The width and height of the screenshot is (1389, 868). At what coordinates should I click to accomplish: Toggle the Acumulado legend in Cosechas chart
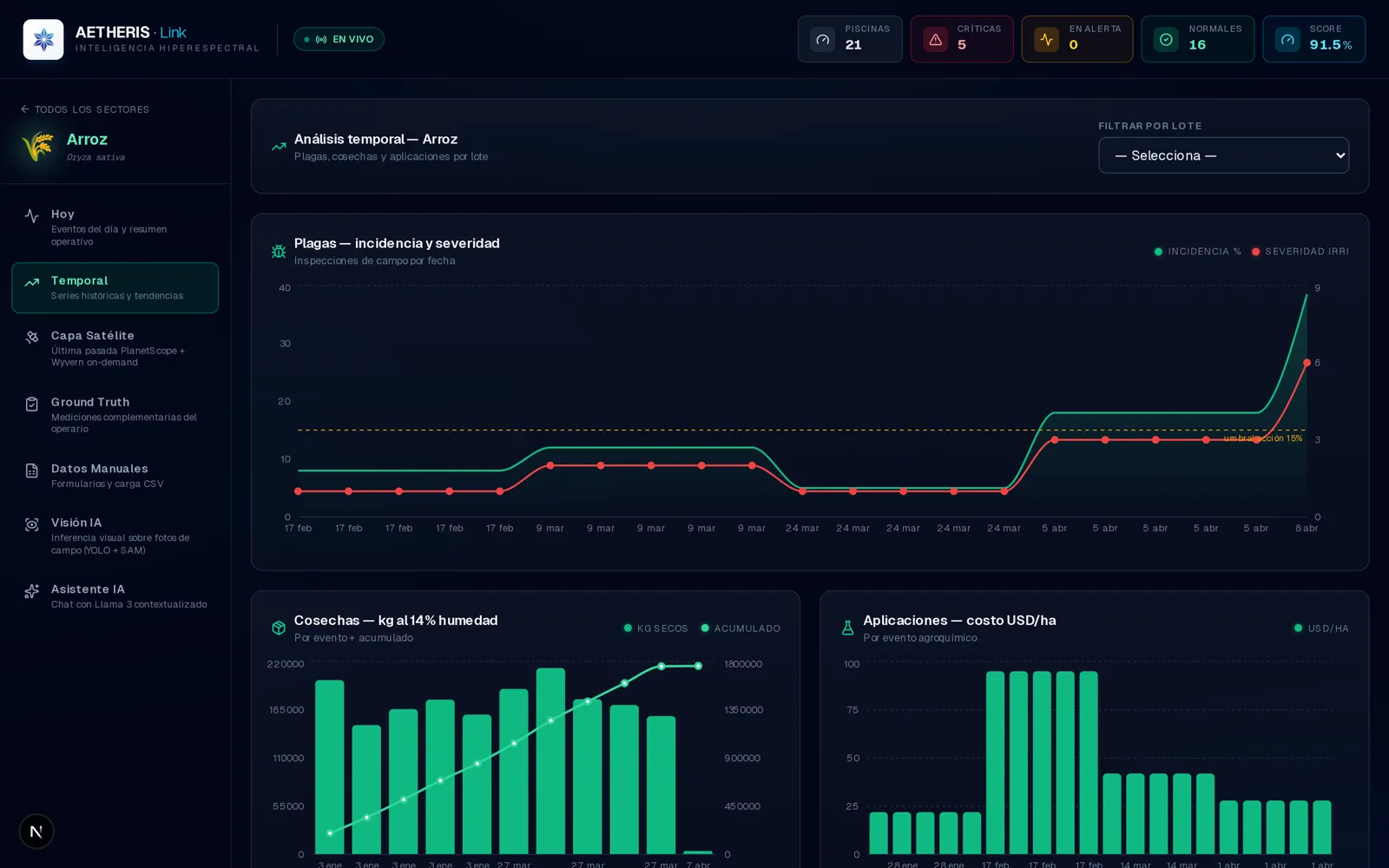click(741, 628)
